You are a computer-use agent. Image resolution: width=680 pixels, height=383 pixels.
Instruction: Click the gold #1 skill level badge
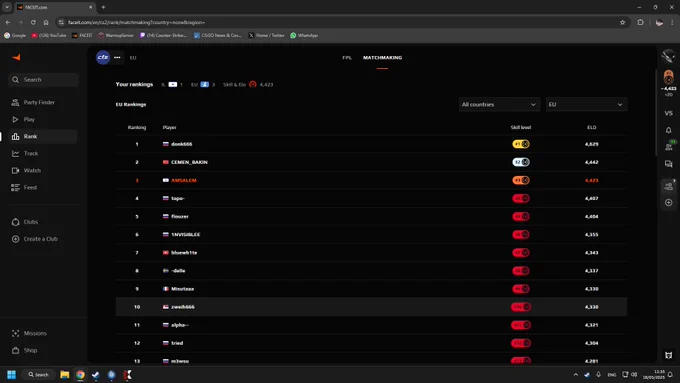click(521, 144)
